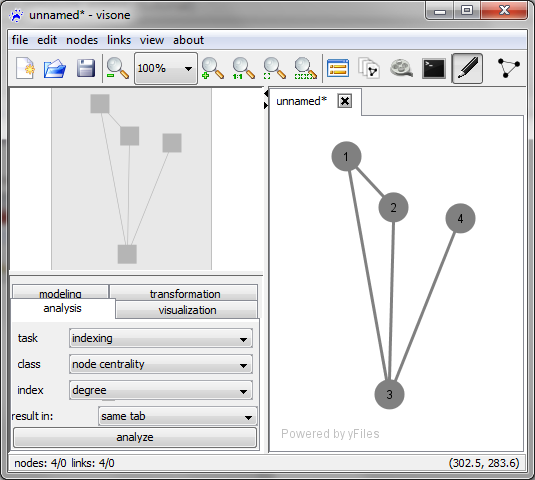Expand the 100% zoom level dropdown
535x480 pixels.
click(x=166, y=68)
